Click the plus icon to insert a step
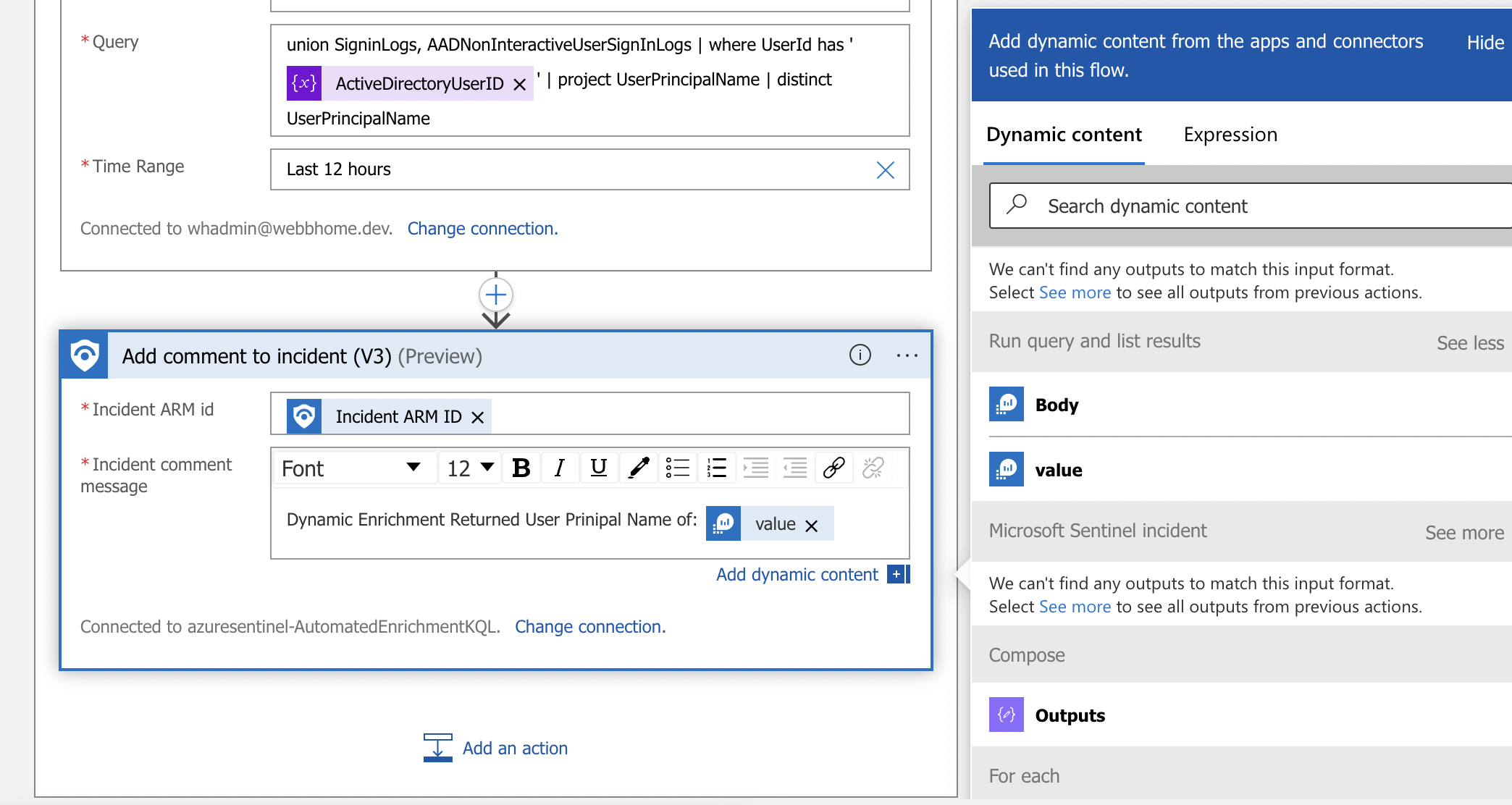1512x805 pixels. (x=496, y=295)
